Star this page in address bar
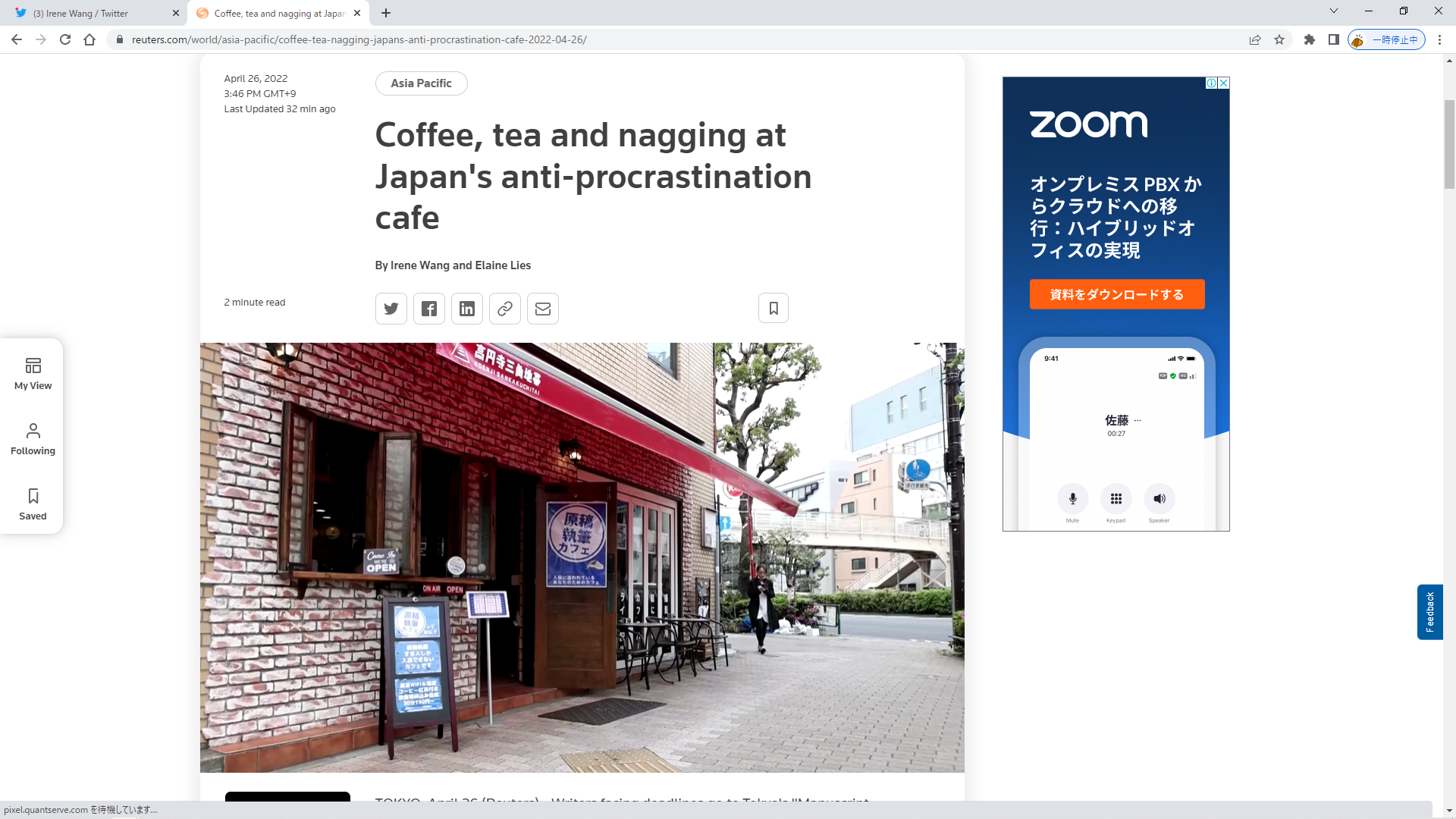1456x819 pixels. click(x=1279, y=39)
